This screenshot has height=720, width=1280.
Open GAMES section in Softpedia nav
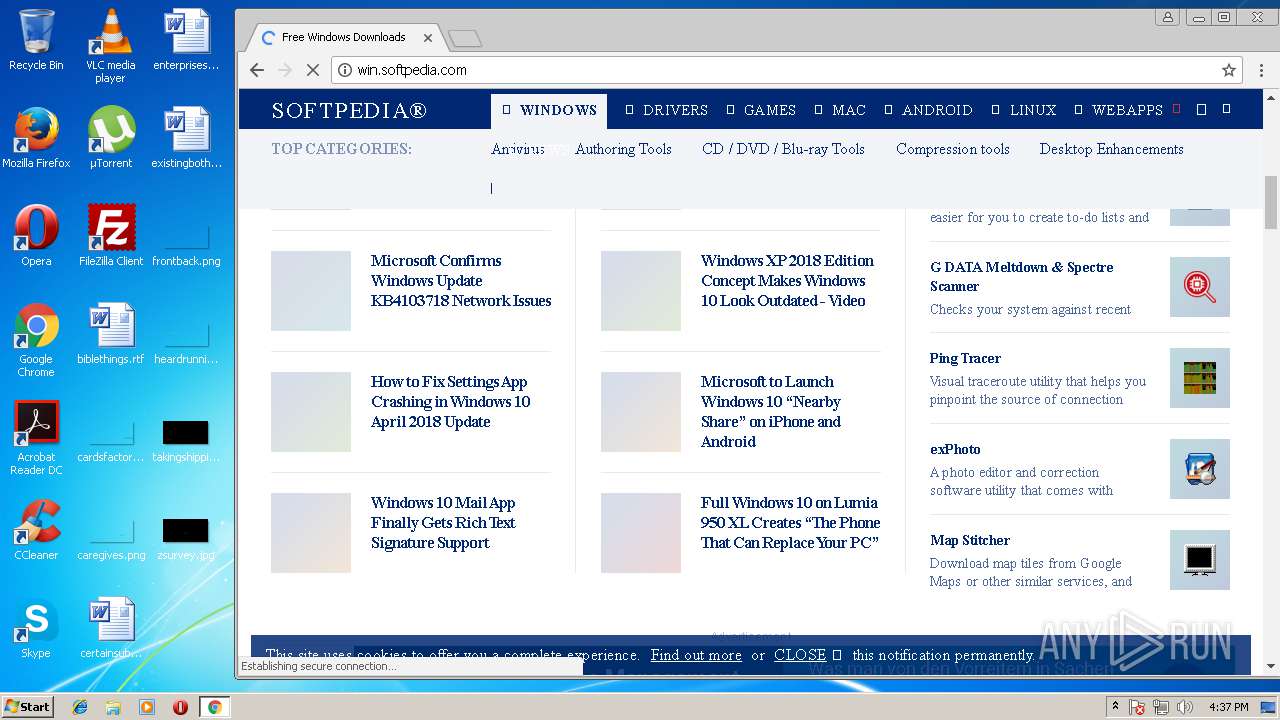(761, 110)
